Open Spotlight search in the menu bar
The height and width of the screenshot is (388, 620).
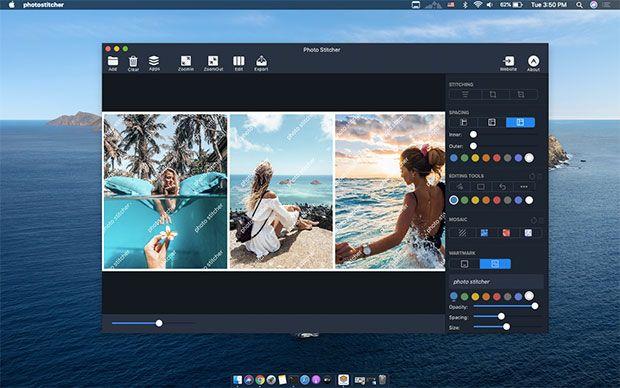(x=579, y=5)
